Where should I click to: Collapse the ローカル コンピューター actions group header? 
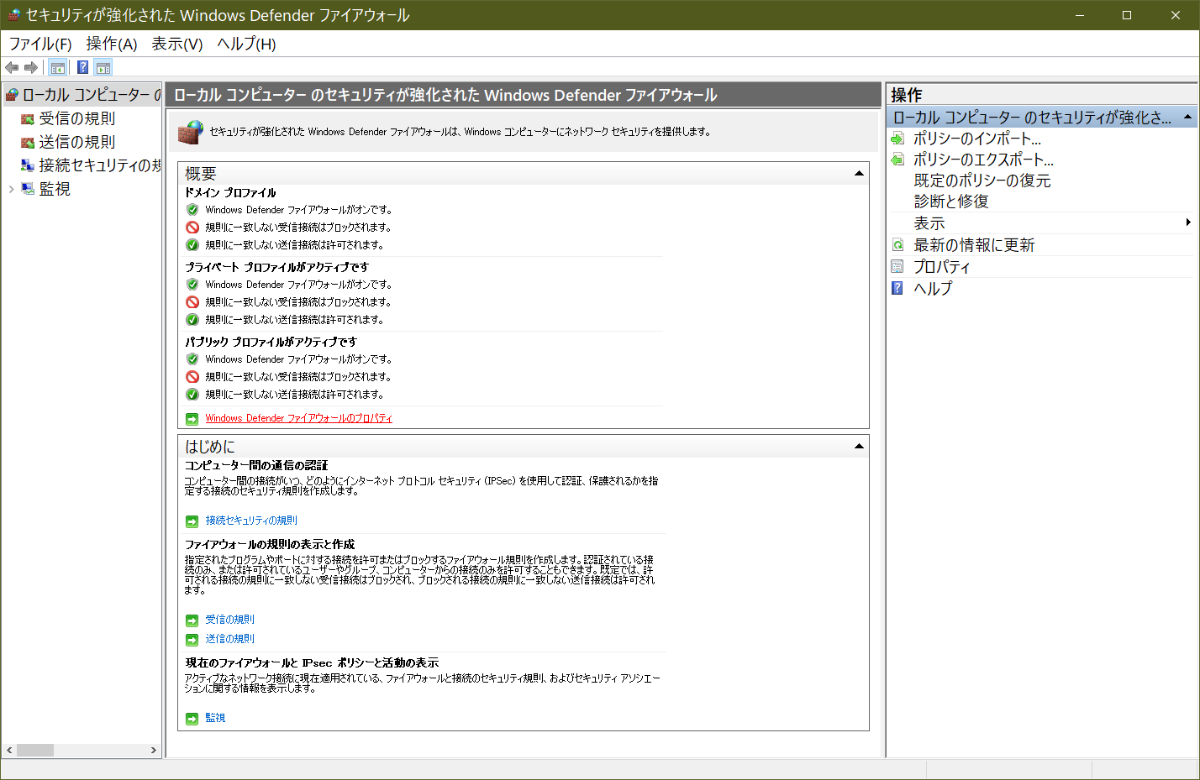click(x=1188, y=118)
